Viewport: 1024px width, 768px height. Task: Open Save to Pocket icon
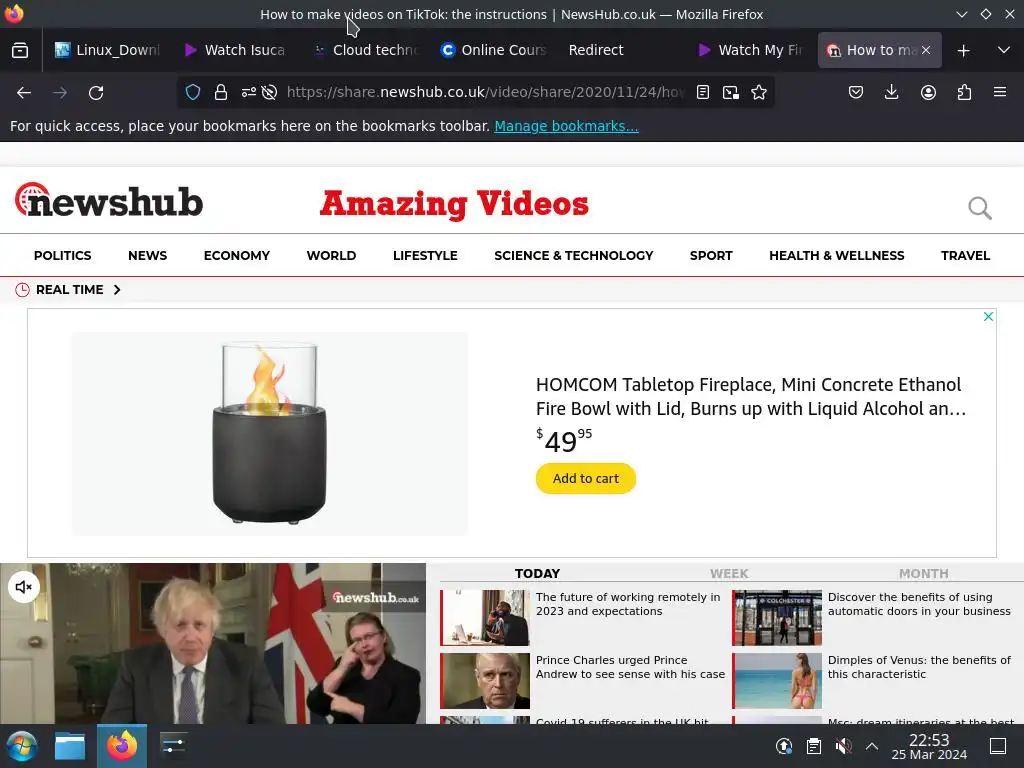[x=856, y=93]
